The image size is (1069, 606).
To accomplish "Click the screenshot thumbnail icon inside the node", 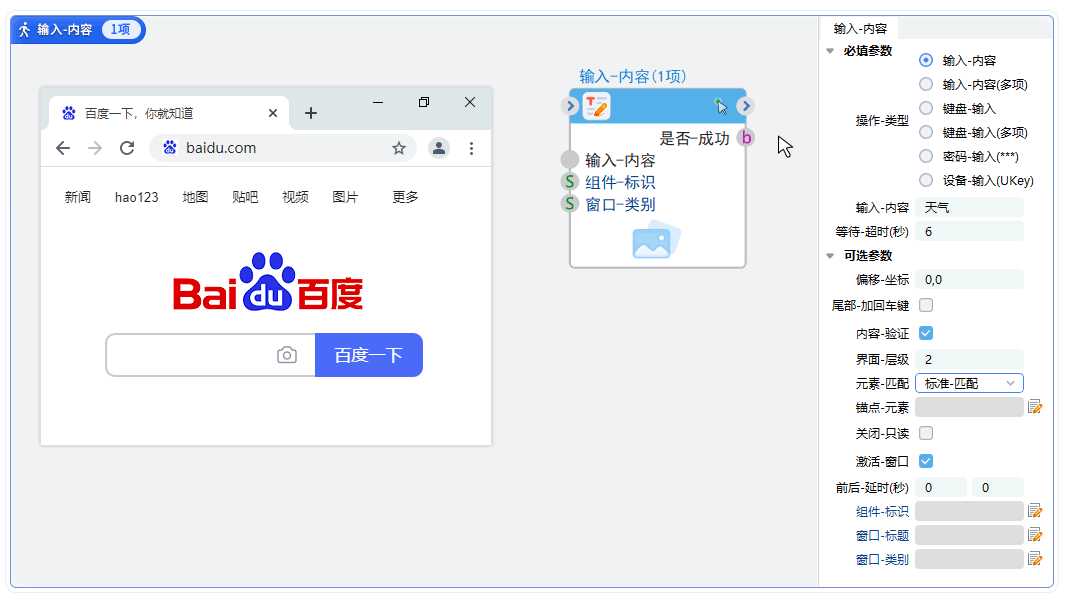I will pyautogui.click(x=657, y=239).
